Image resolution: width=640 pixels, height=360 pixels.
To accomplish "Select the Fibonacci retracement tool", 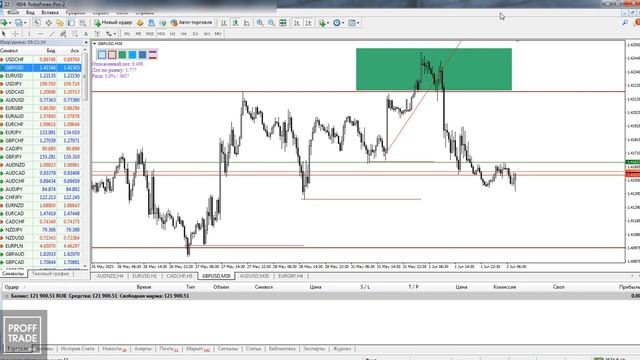I will click(74, 33).
